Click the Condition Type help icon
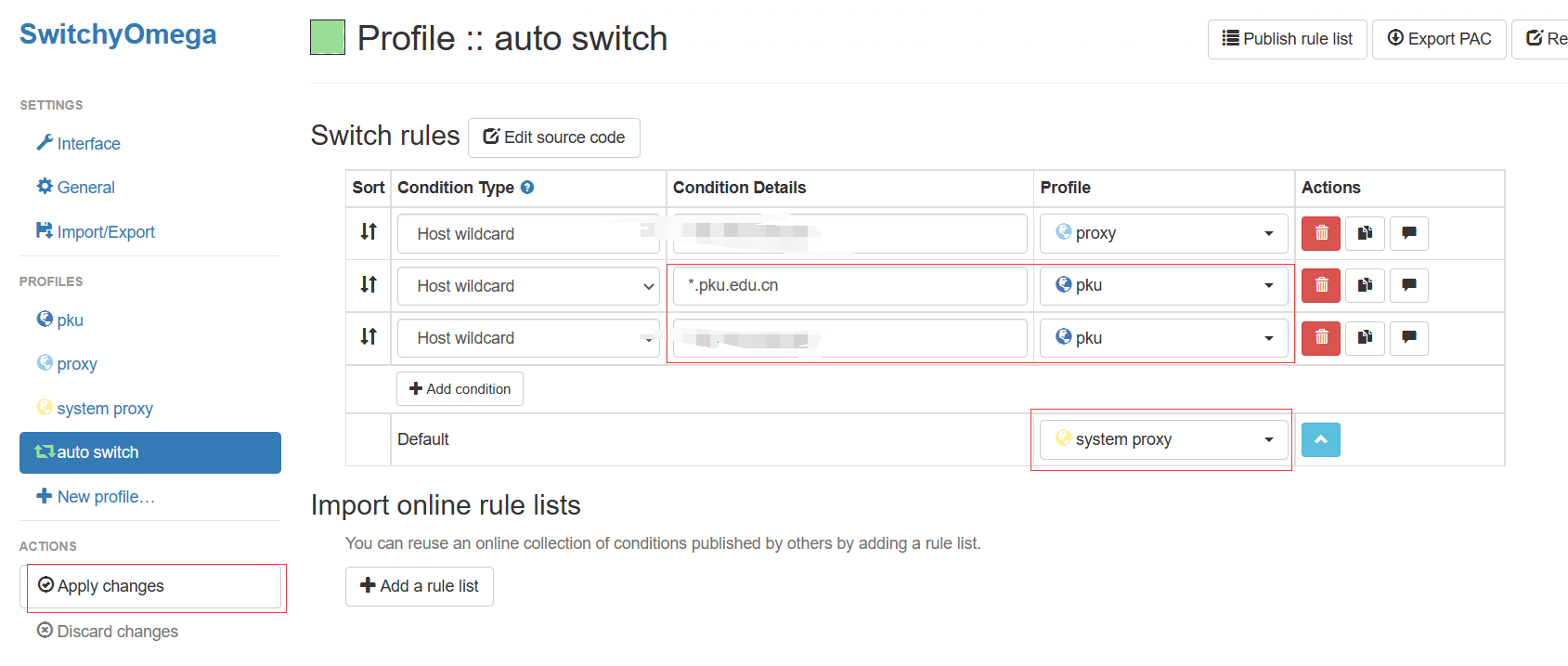This screenshot has height=666, width=1568. point(527,188)
